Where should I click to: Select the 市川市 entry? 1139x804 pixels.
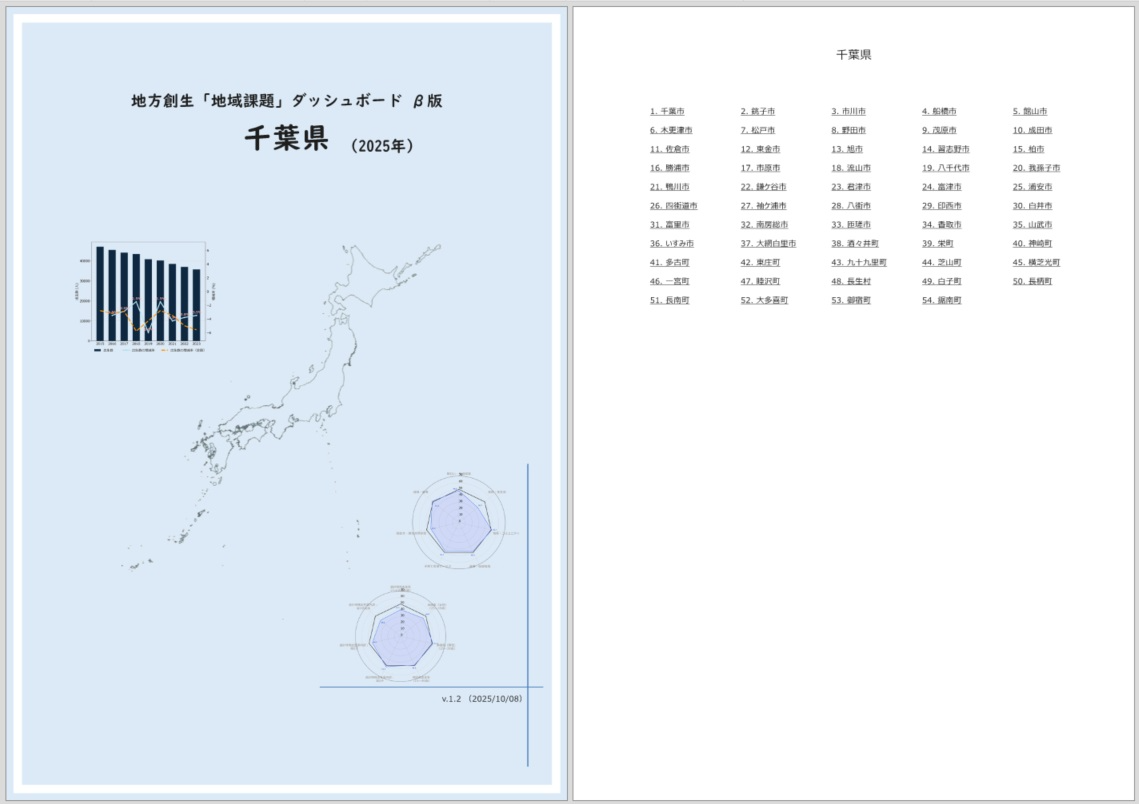pos(851,111)
